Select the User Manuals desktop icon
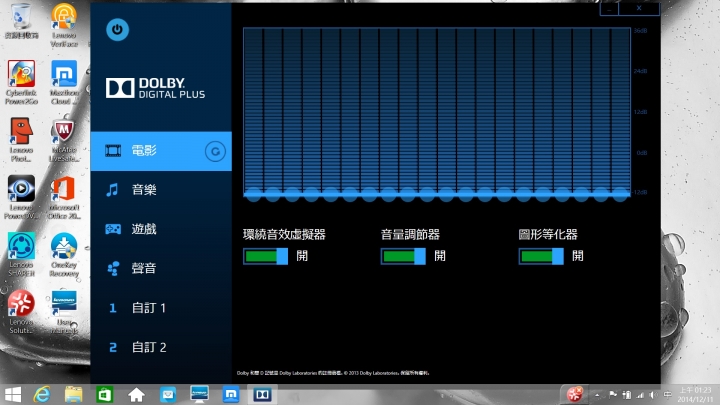This screenshot has width=720, height=405. point(64,312)
